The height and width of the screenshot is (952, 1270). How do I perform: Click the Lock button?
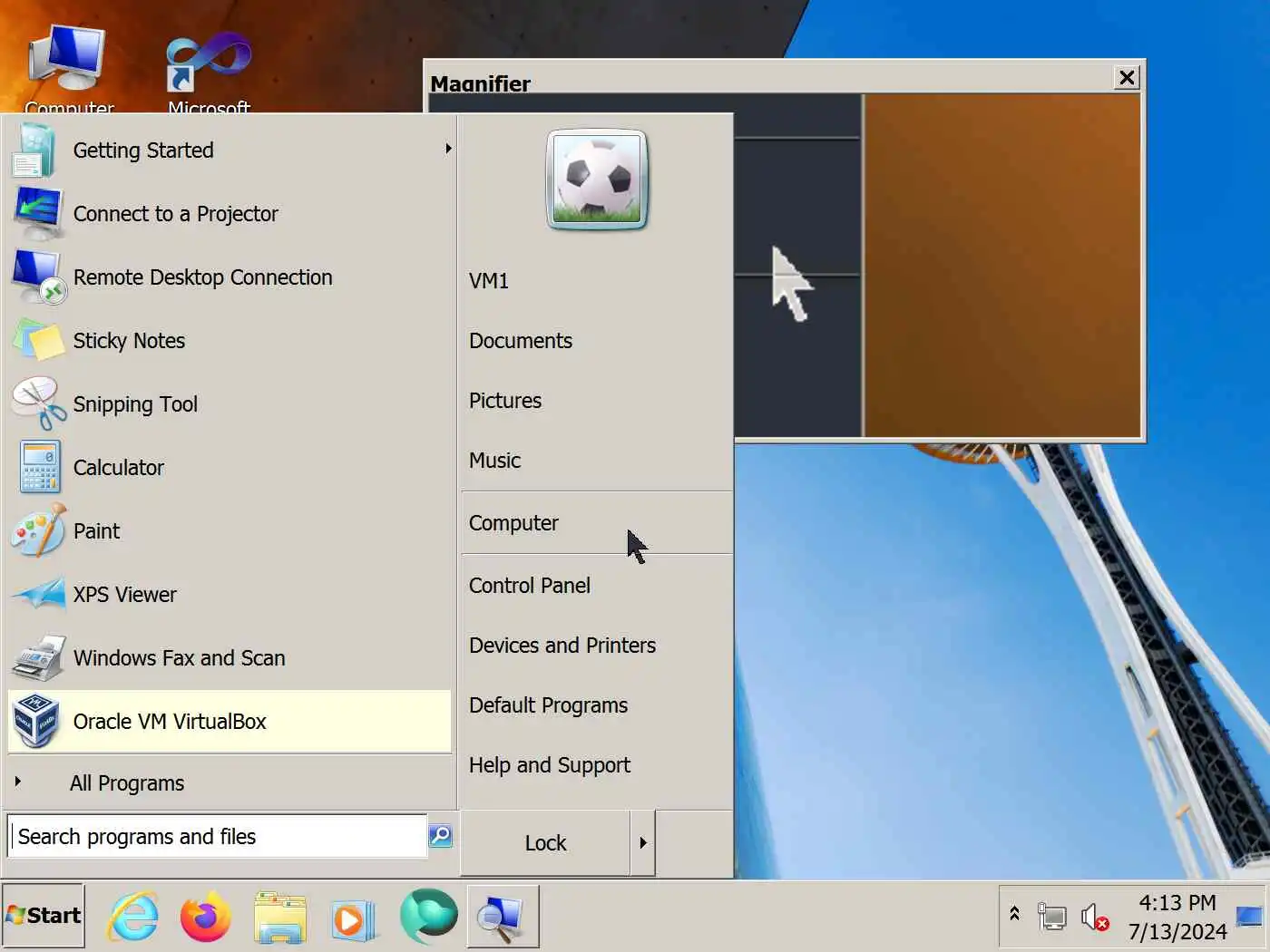click(545, 843)
